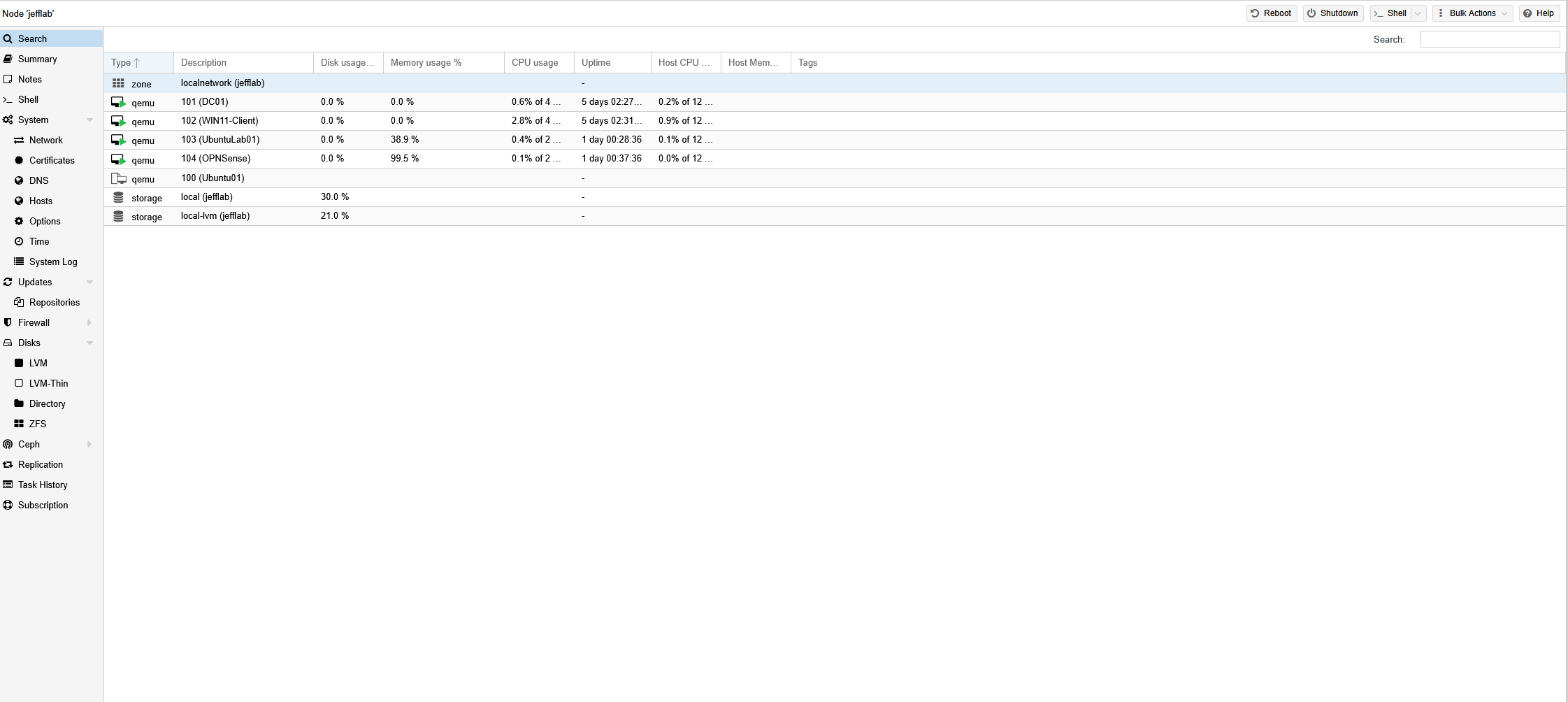Click the Ceph icon in sidebar

pyautogui.click(x=8, y=445)
